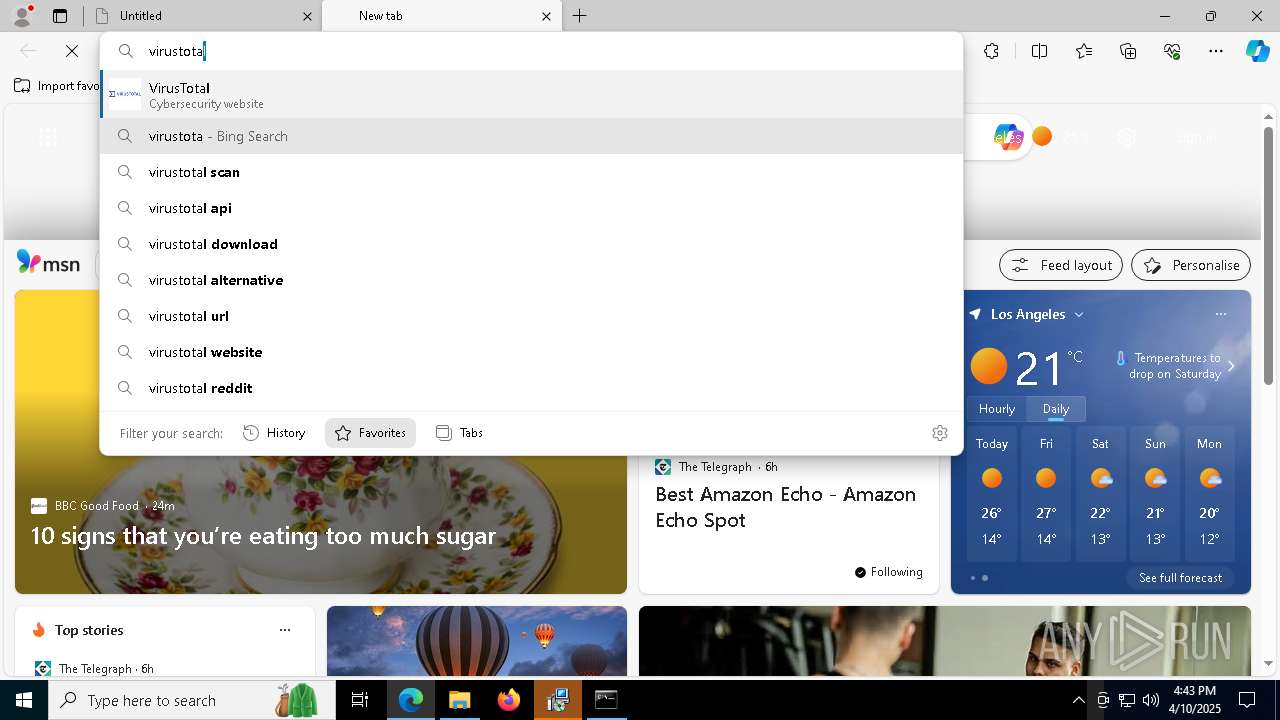
Task: Choose virustotal website suggestion
Action: tap(531, 352)
